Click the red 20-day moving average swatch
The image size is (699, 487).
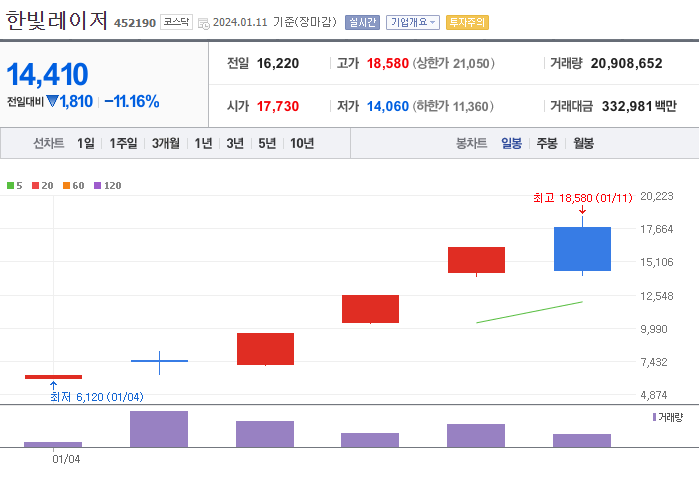coord(36,186)
